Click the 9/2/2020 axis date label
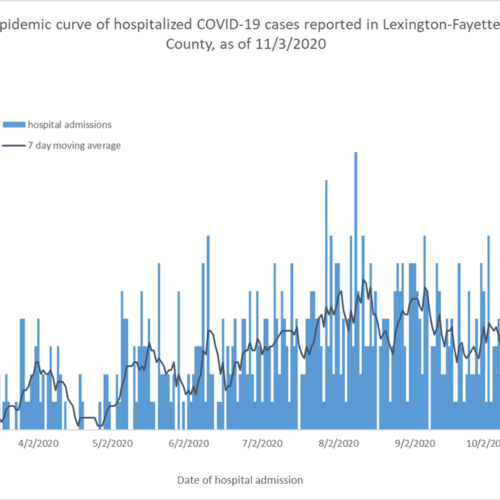Viewport: 500px width, 500px height. point(415,444)
